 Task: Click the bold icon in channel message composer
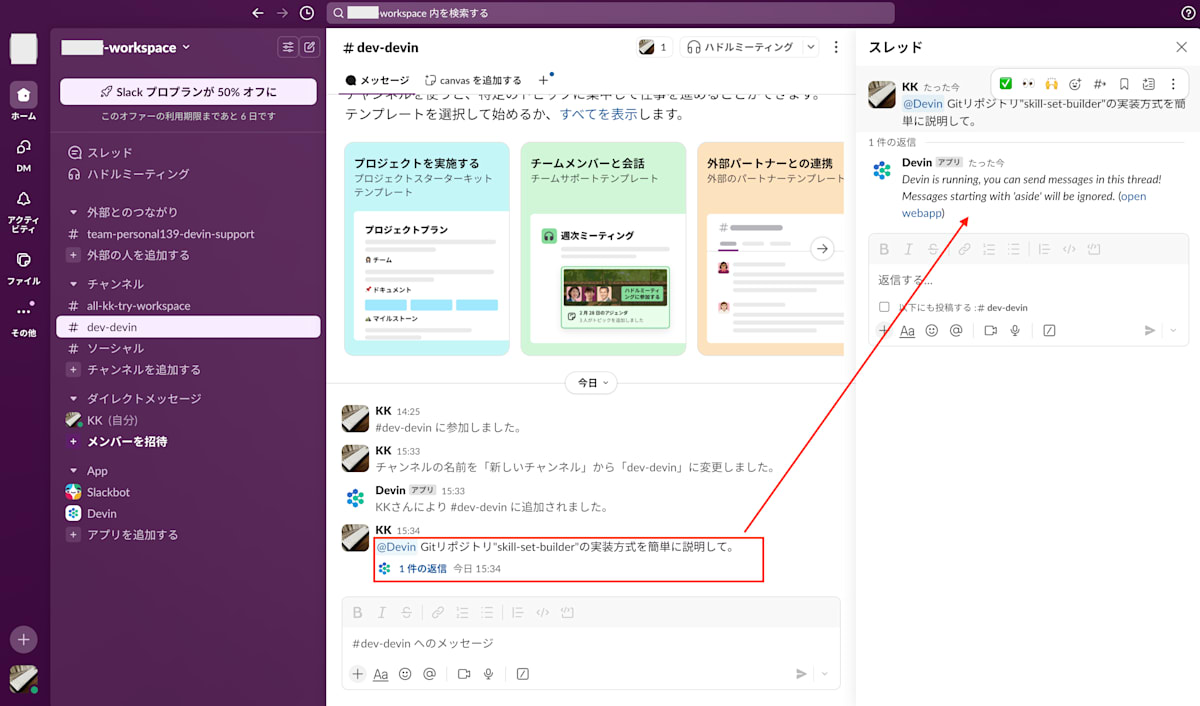pos(357,613)
